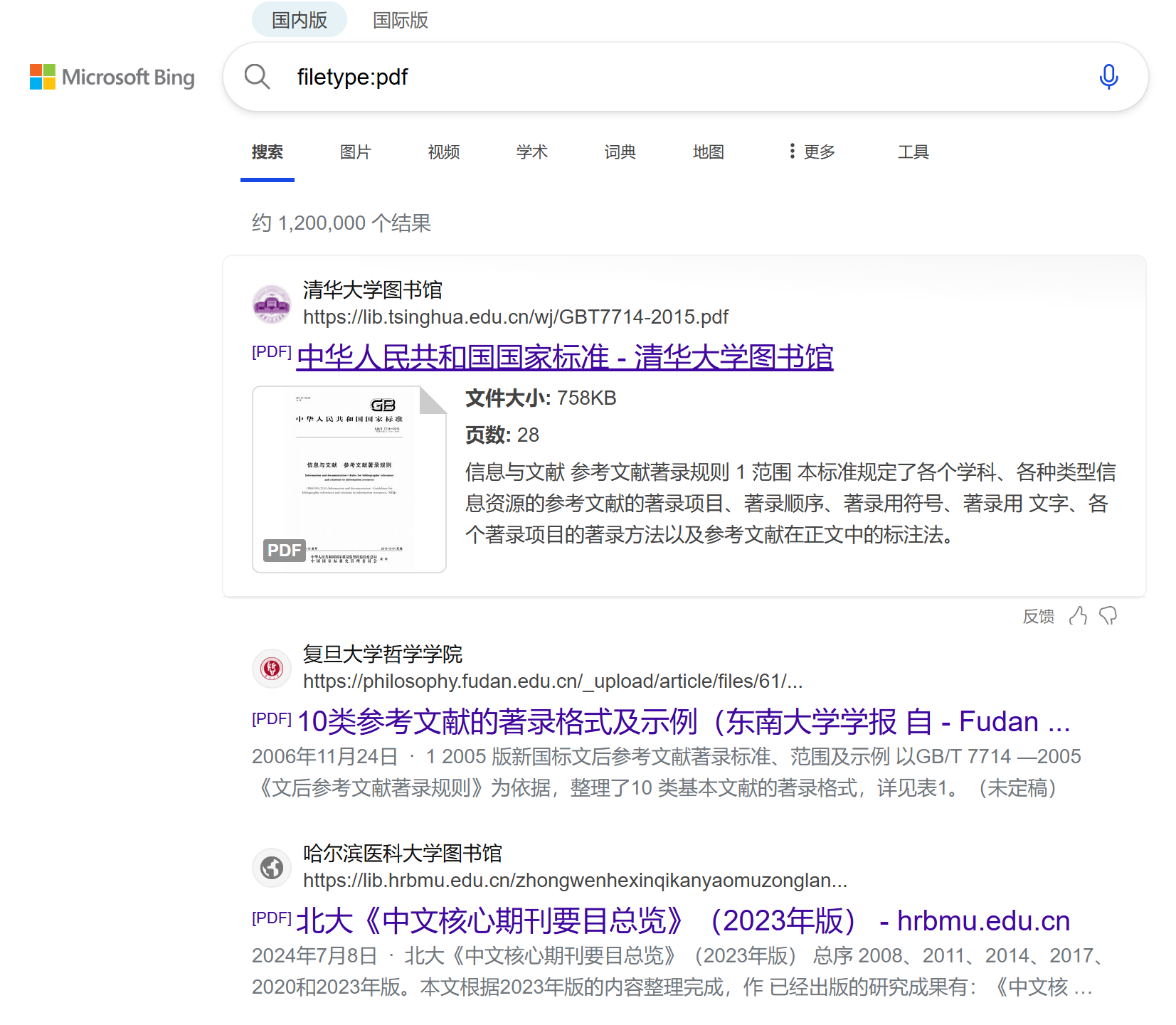Open 北大《中文核心期刊要目总览》 result link

click(x=684, y=920)
